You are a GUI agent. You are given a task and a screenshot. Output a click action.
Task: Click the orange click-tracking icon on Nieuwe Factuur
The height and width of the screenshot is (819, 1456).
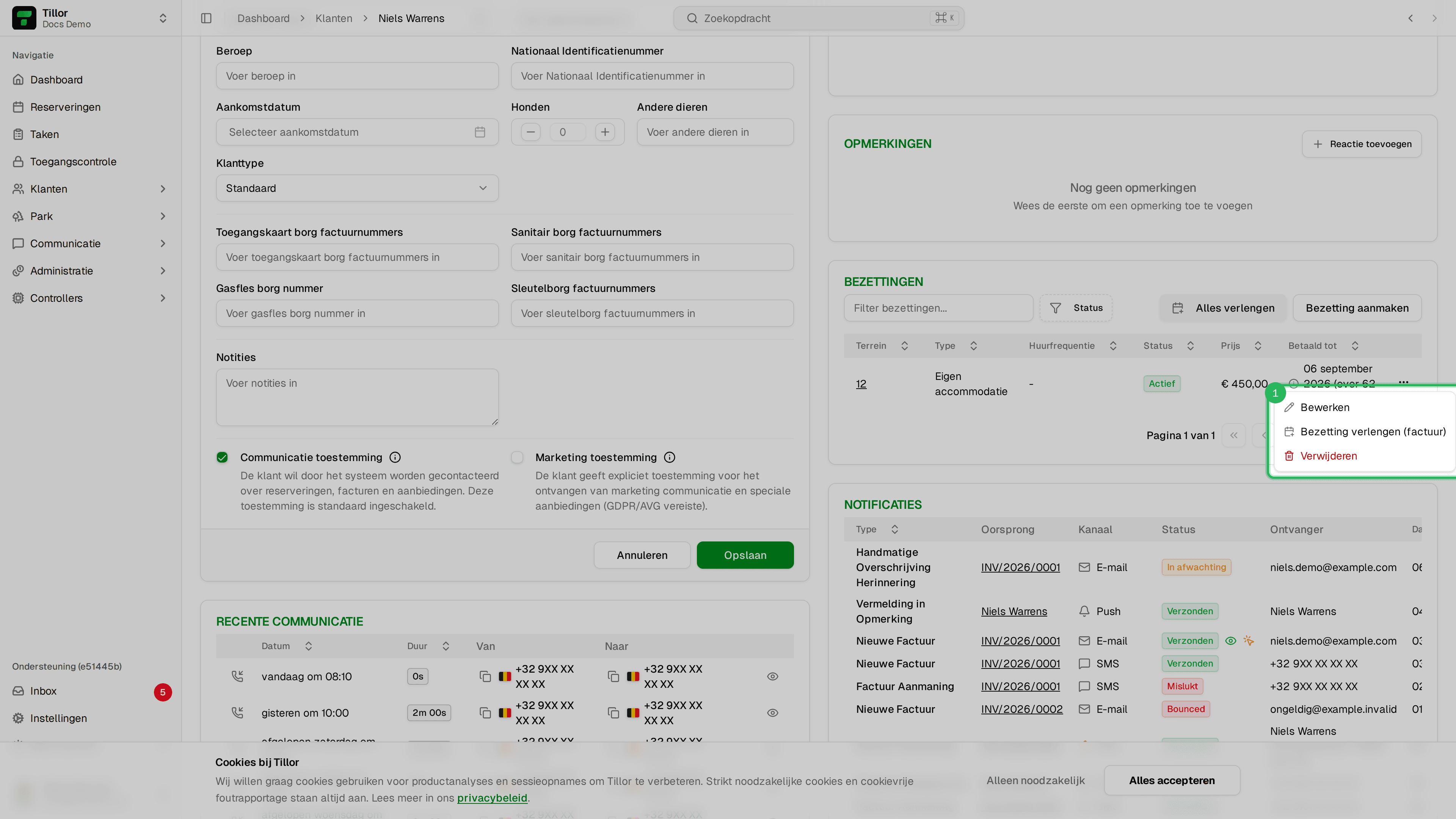[1249, 641]
